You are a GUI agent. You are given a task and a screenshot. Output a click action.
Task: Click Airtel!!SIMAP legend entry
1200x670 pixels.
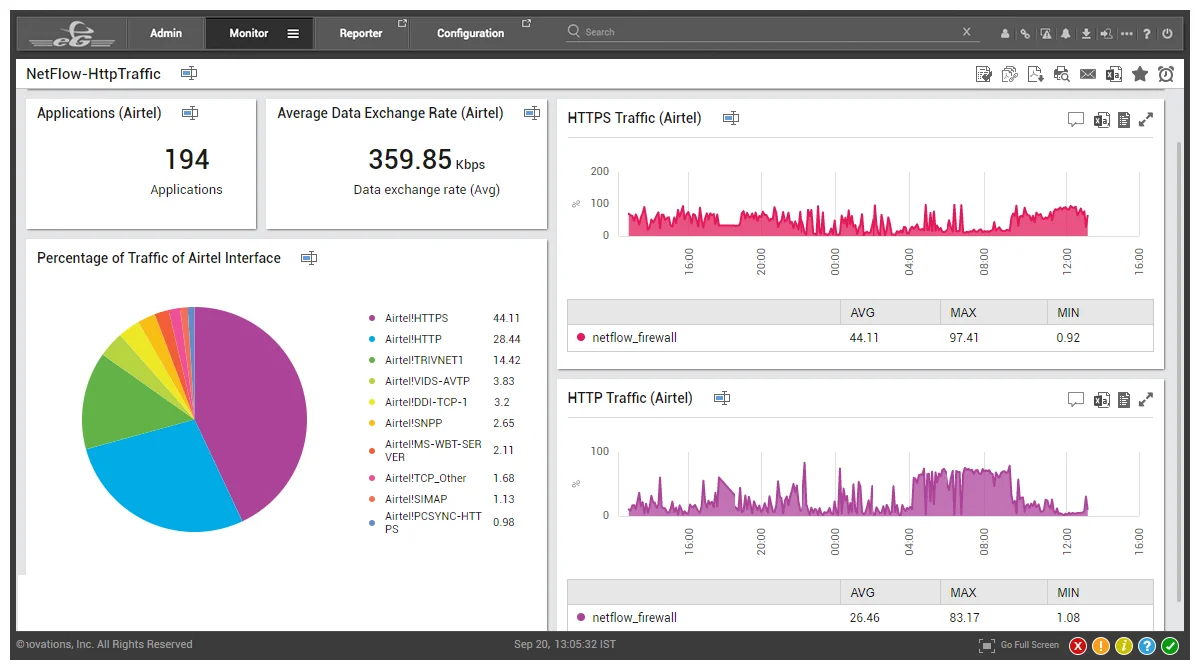tap(415, 499)
